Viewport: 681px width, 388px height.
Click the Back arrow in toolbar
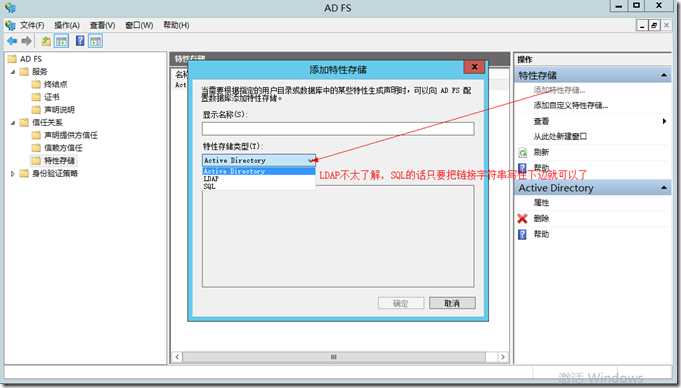(12, 41)
